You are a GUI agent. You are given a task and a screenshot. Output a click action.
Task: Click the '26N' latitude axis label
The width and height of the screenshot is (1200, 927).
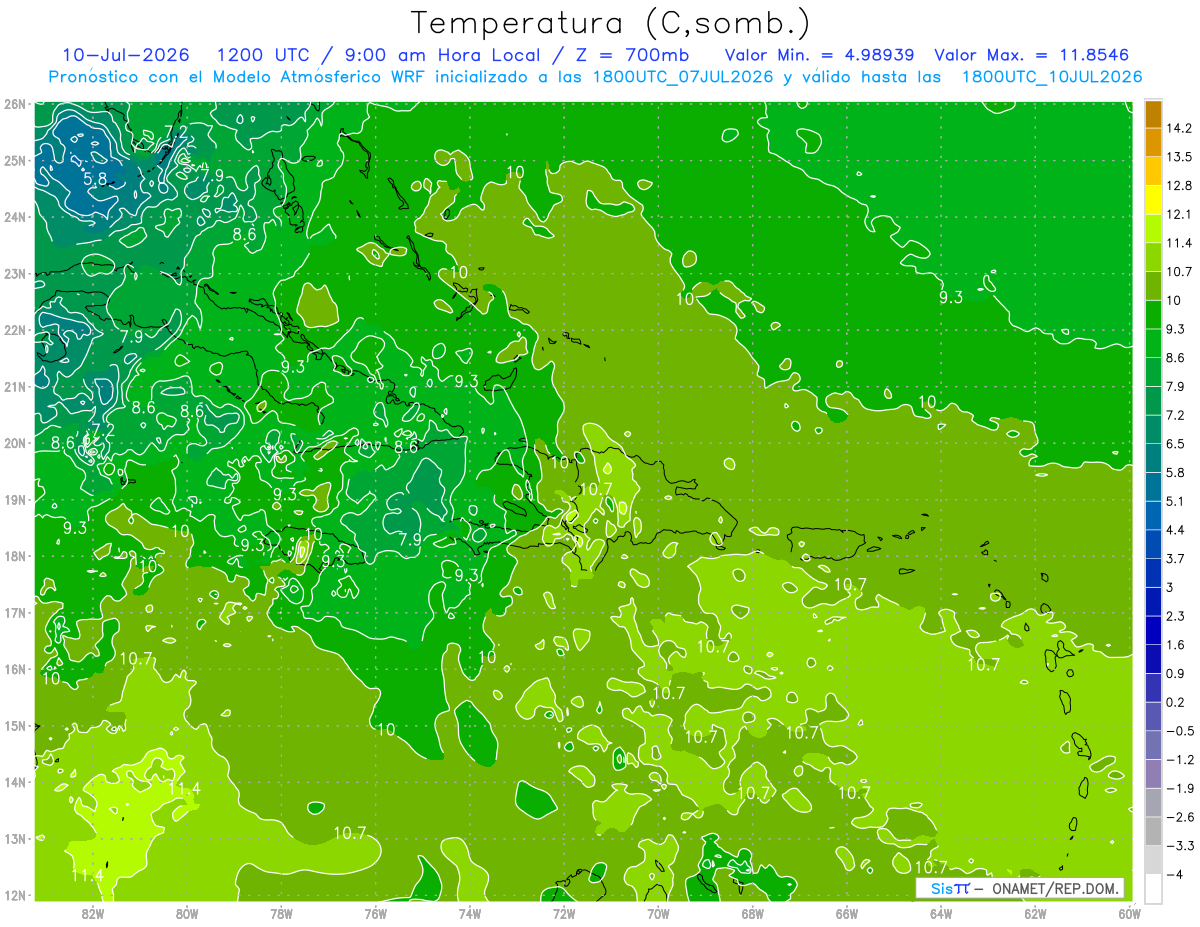(x=14, y=104)
